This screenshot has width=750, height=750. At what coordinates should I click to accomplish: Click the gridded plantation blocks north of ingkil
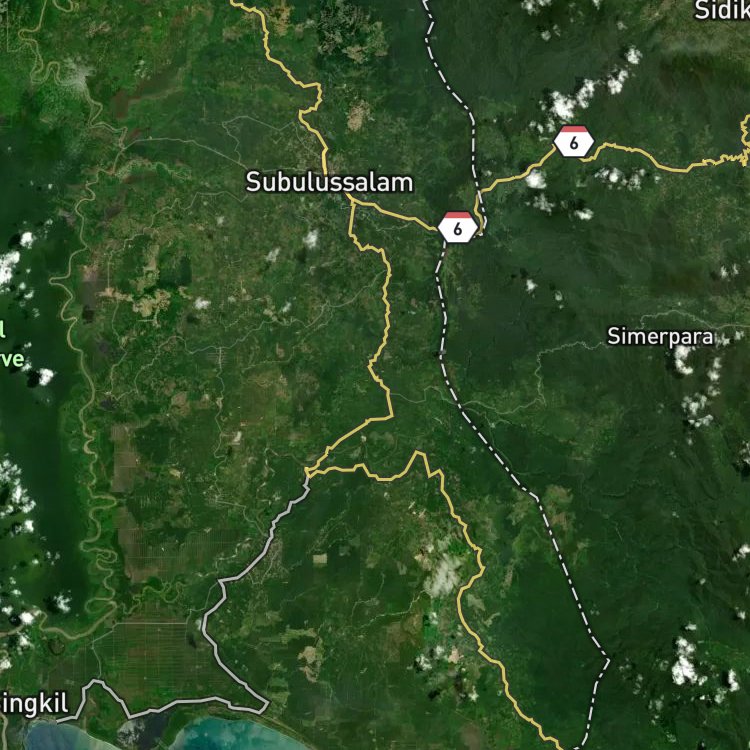(153, 651)
